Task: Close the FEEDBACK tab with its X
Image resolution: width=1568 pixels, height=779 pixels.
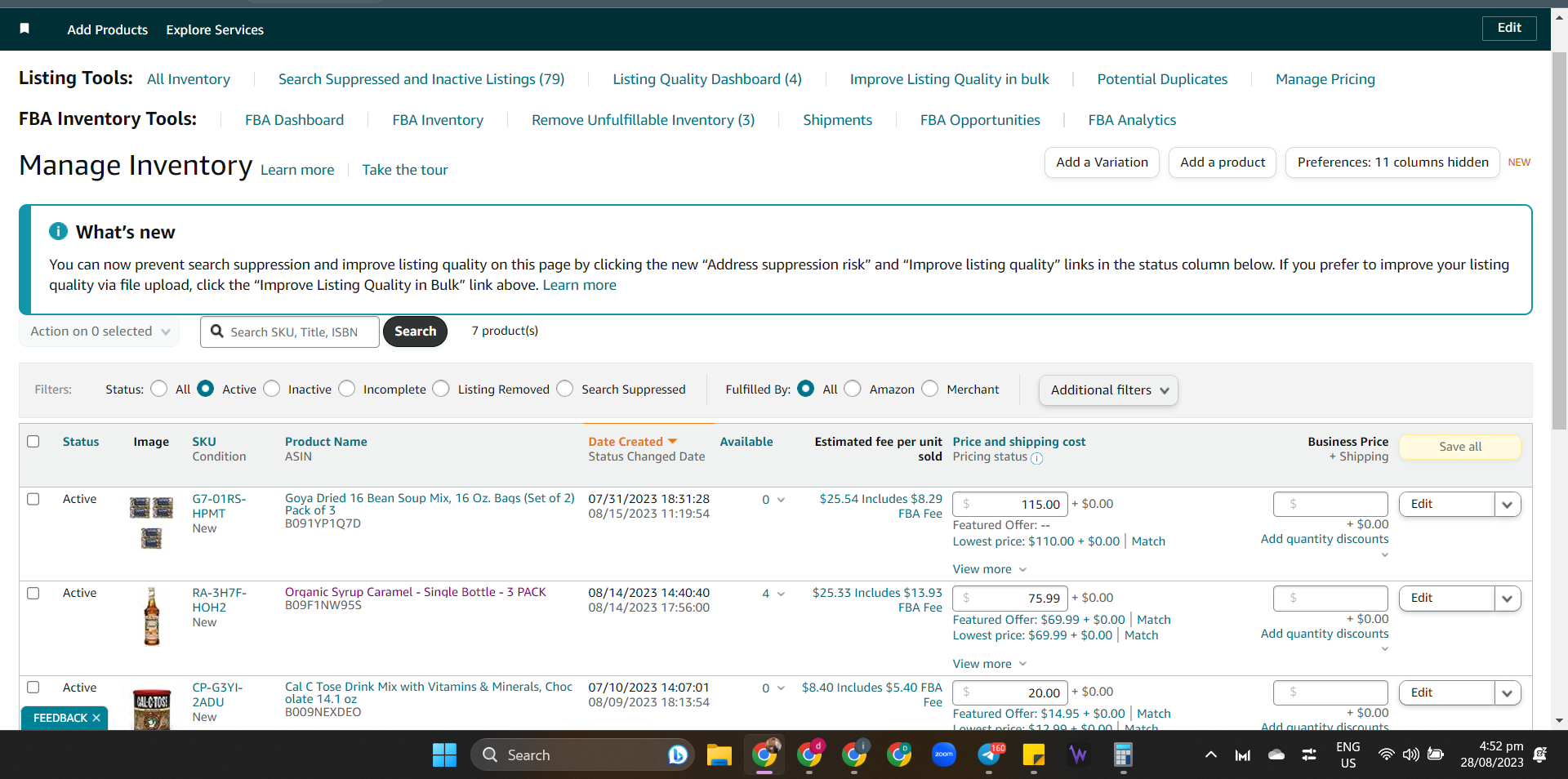Action: pos(96,718)
